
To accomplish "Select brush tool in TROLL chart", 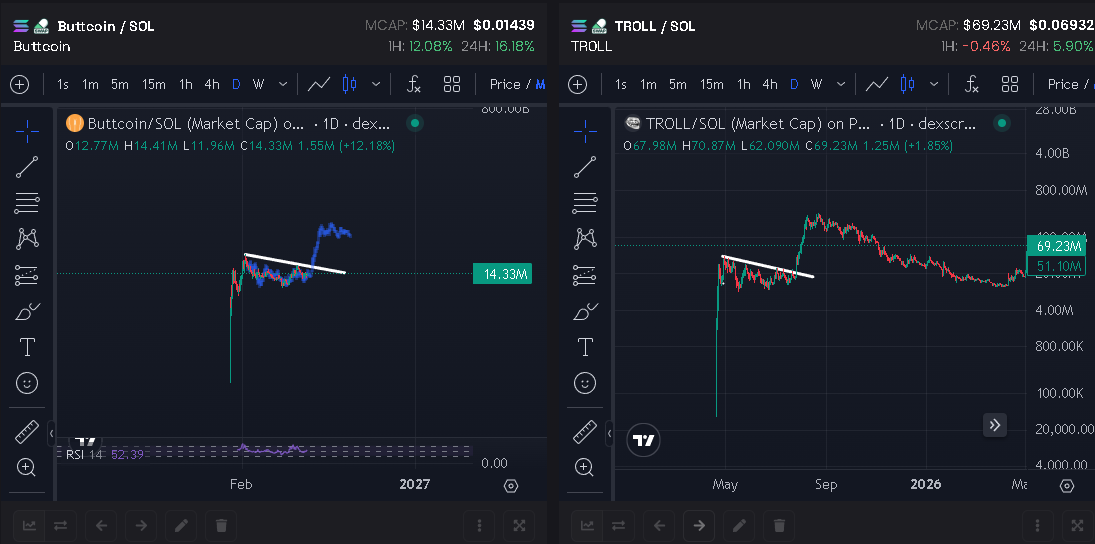I will [x=585, y=311].
